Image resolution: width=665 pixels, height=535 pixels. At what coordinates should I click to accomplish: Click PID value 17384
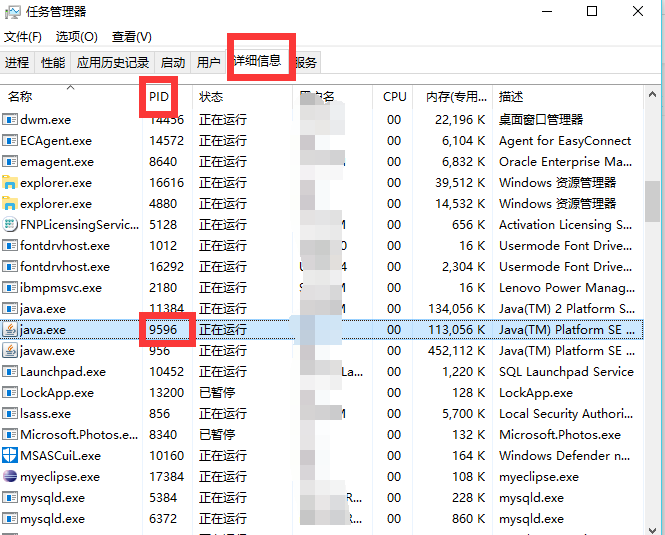coord(166,476)
